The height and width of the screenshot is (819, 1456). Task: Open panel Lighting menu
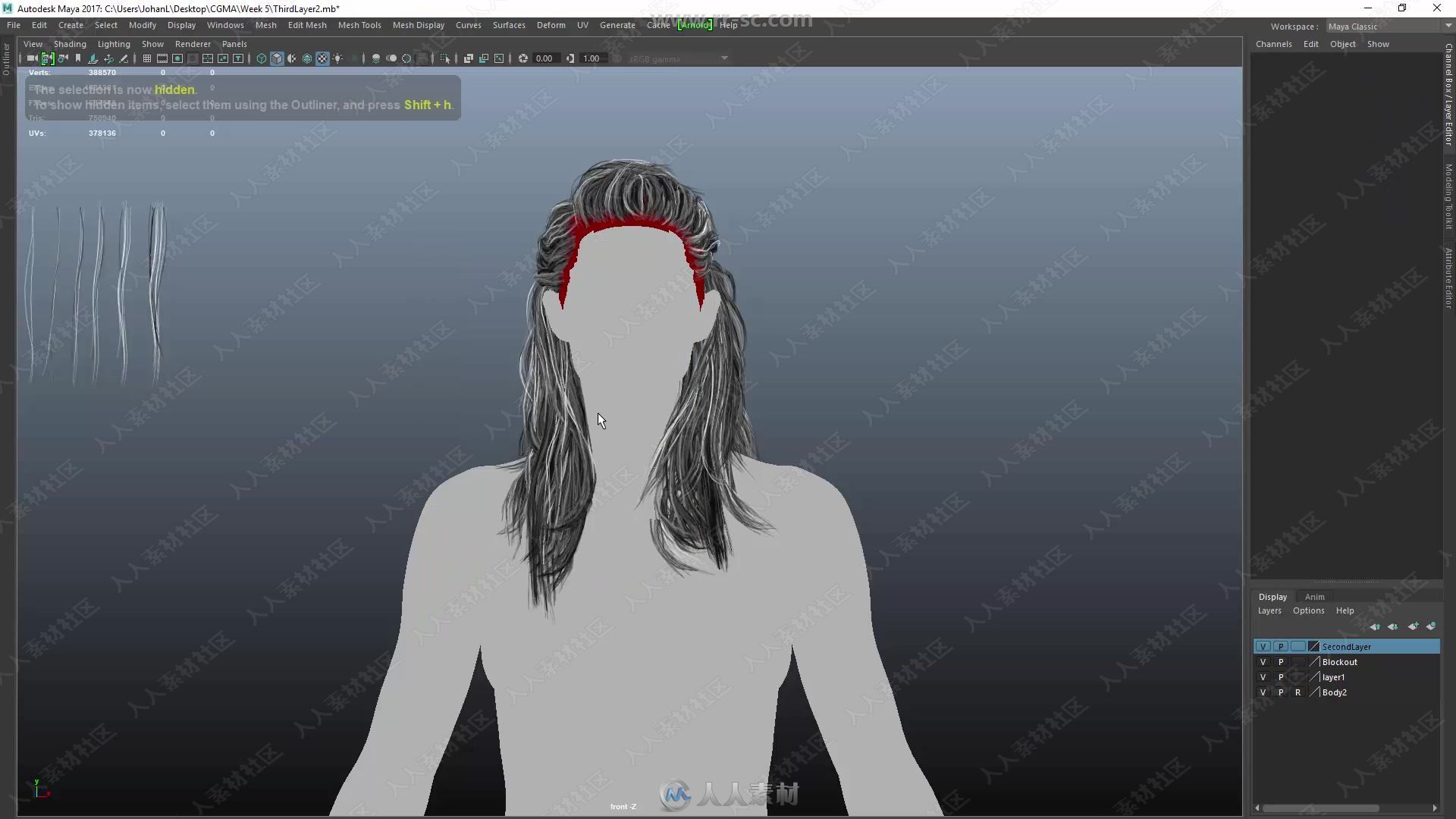click(114, 44)
